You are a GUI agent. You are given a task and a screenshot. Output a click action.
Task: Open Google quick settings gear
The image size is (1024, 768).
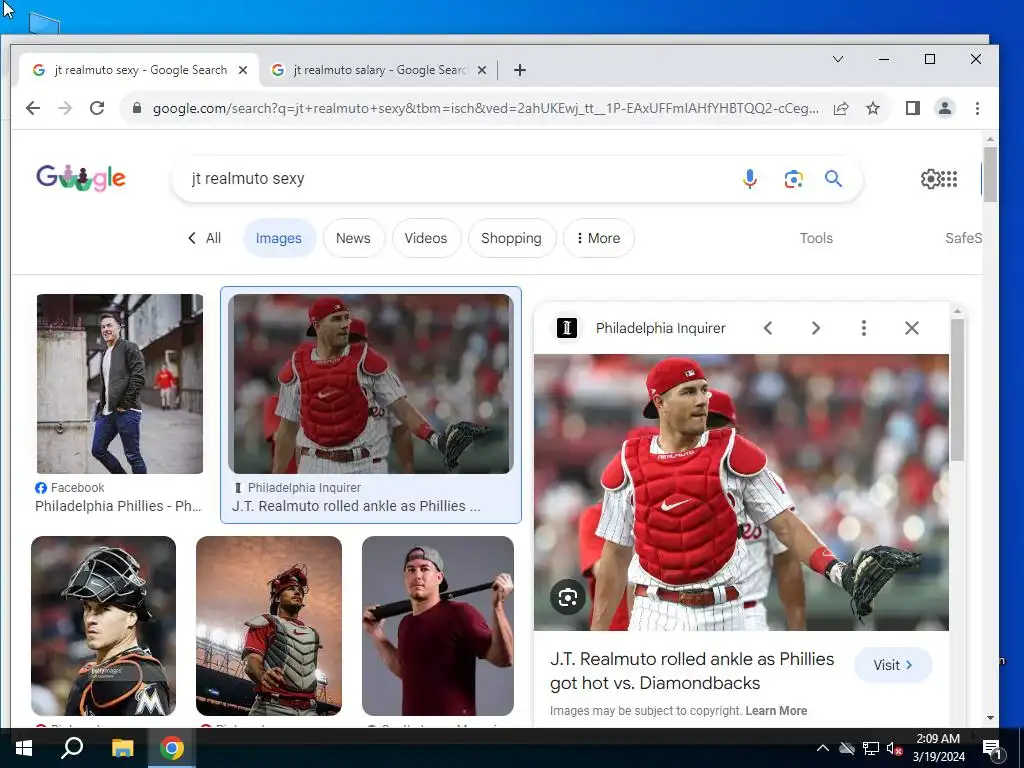(x=929, y=178)
